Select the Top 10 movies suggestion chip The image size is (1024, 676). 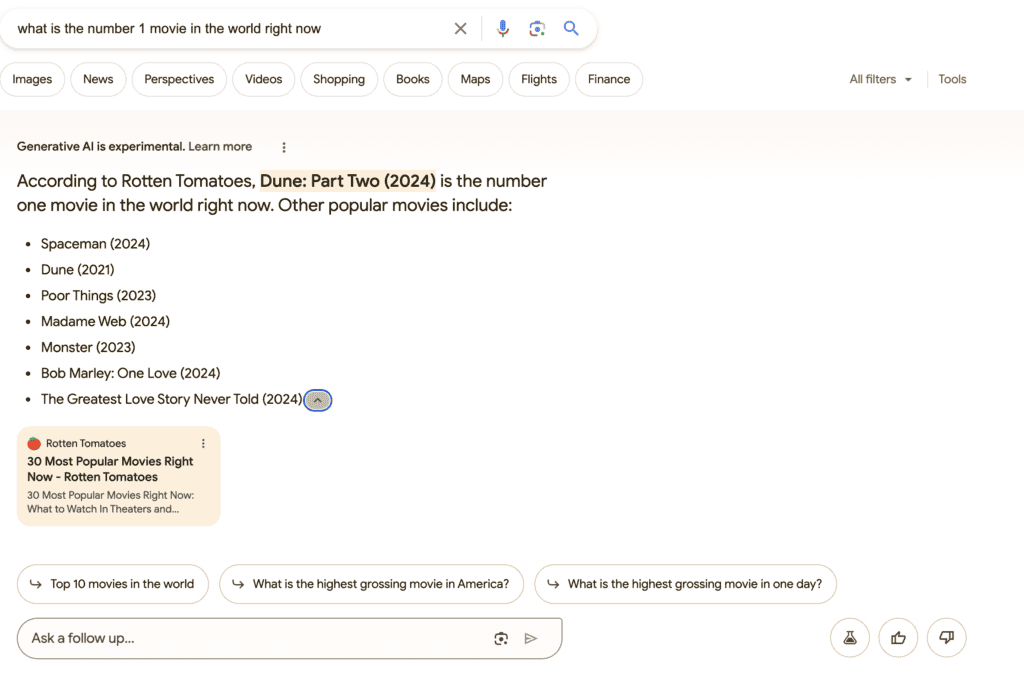[x=112, y=584]
